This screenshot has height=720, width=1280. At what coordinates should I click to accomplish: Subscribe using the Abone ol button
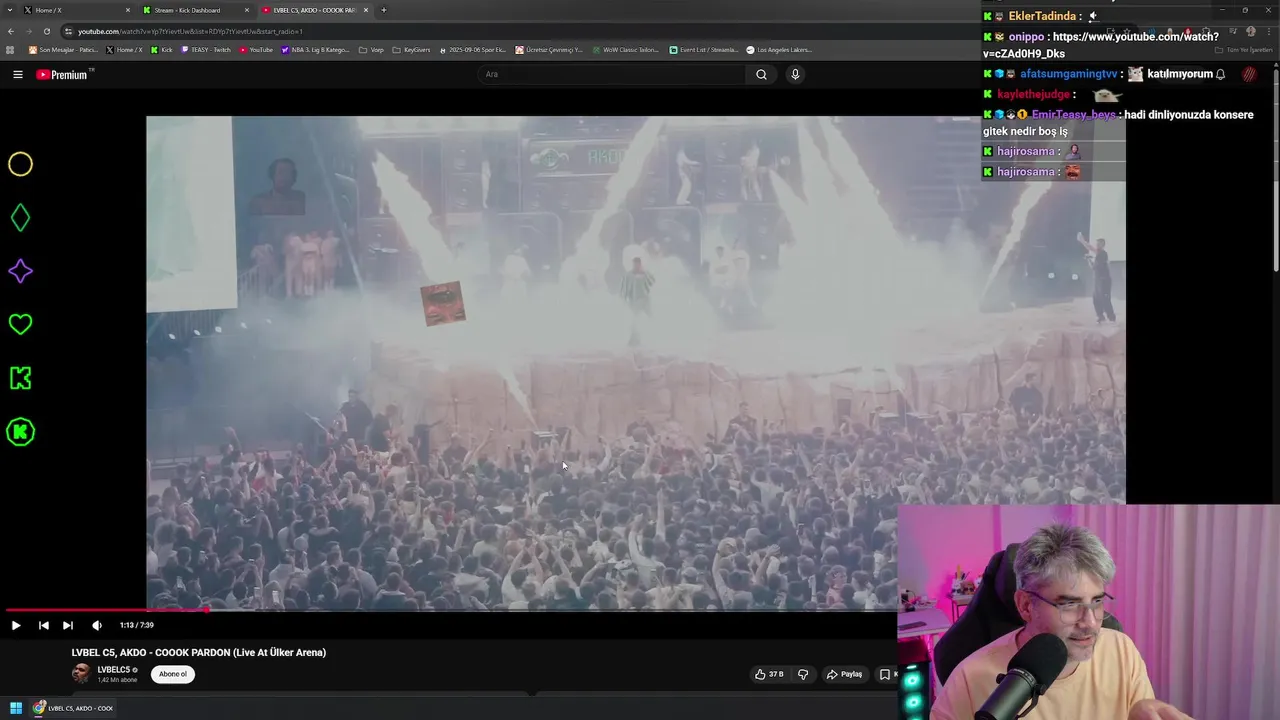(x=173, y=674)
